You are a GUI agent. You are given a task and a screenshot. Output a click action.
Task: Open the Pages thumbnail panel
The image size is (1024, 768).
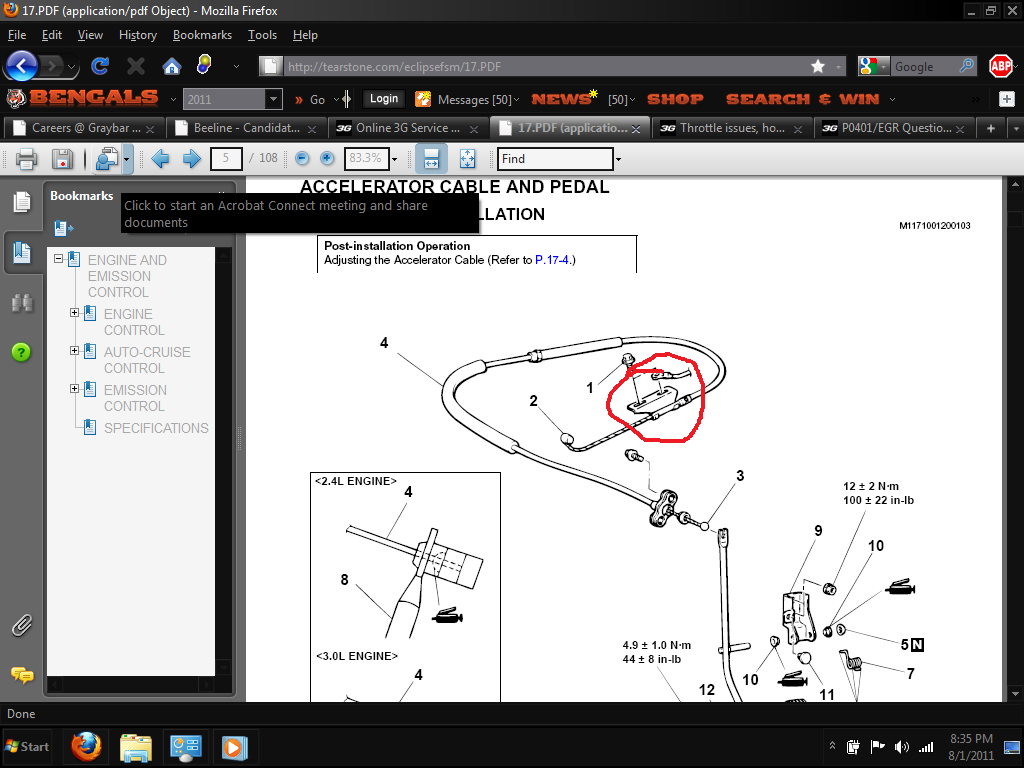21,203
